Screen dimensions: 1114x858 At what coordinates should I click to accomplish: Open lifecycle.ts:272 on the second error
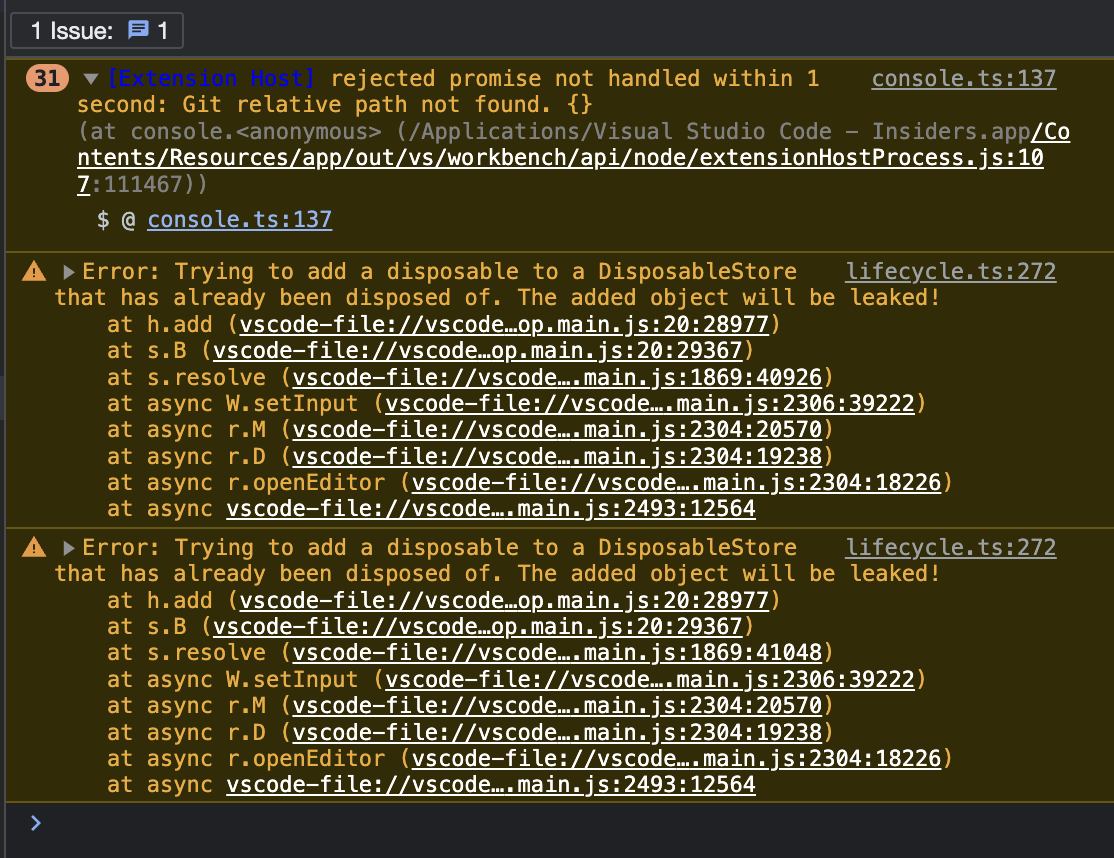coord(950,546)
